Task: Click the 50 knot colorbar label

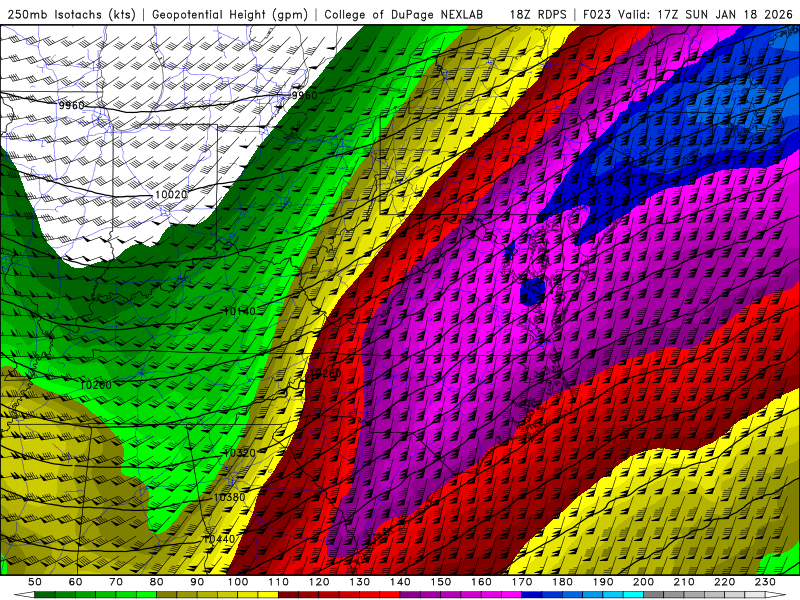Action: tap(35, 582)
